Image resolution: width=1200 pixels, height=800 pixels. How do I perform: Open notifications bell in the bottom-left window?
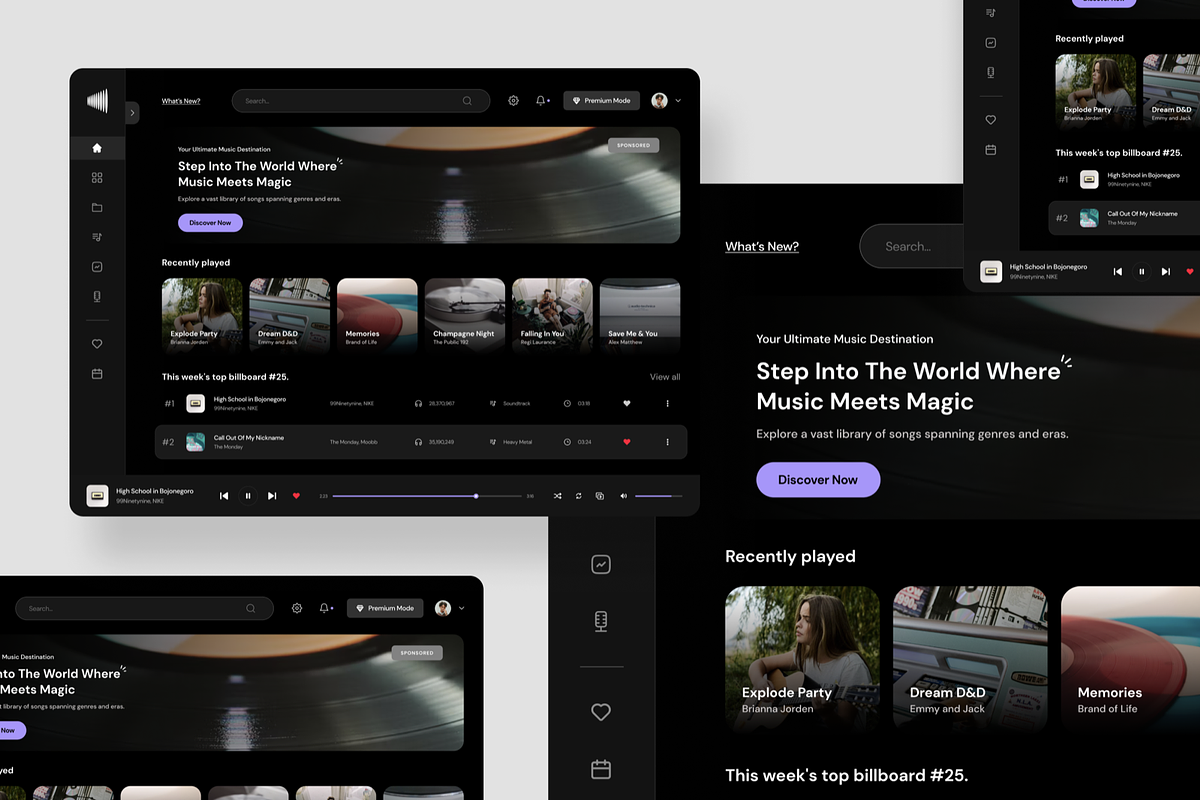point(326,608)
